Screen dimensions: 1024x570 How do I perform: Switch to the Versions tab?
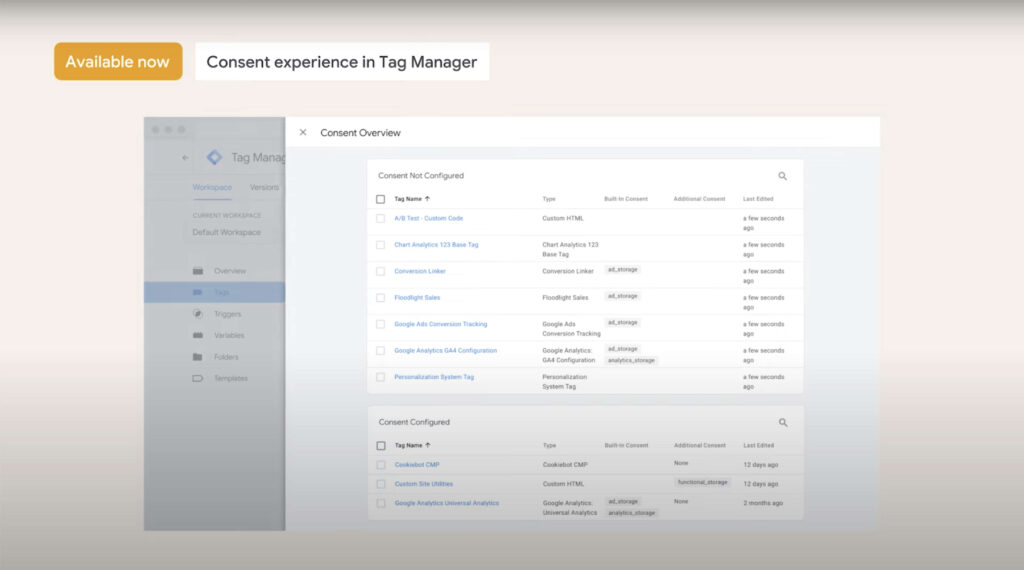[x=264, y=187]
